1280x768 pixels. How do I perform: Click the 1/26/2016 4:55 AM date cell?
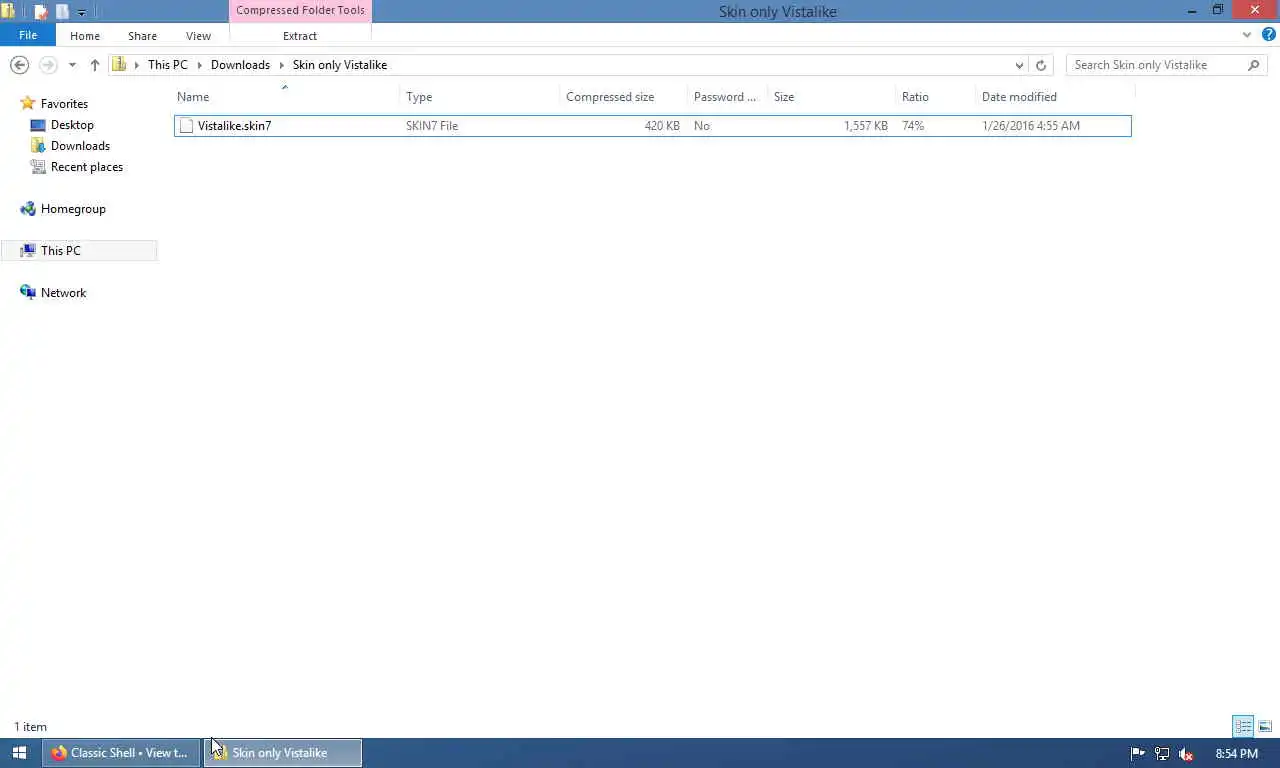click(1031, 126)
